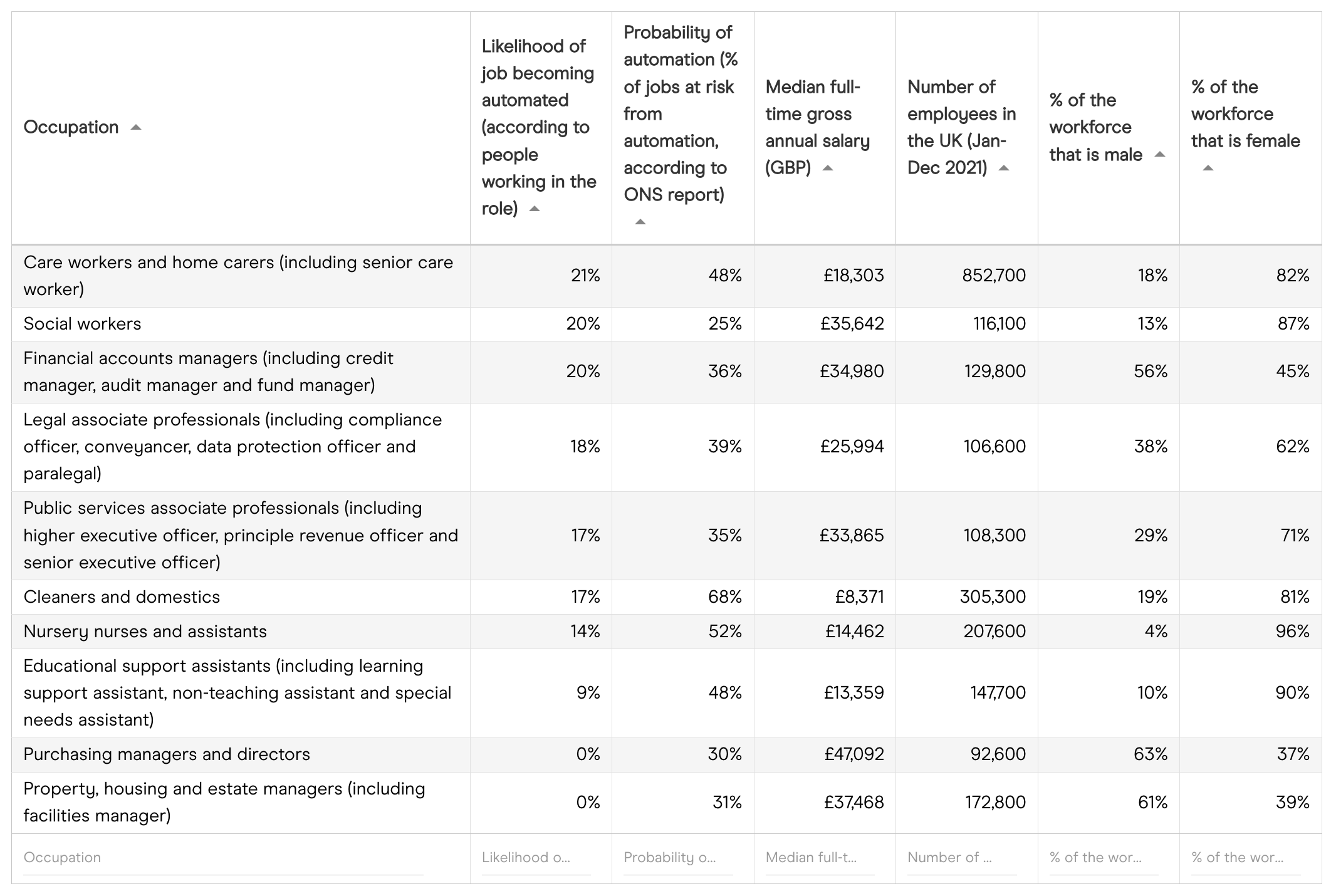The image size is (1336, 896).
Task: Click the sort arrow beside Occupation header
Action: click(136, 128)
